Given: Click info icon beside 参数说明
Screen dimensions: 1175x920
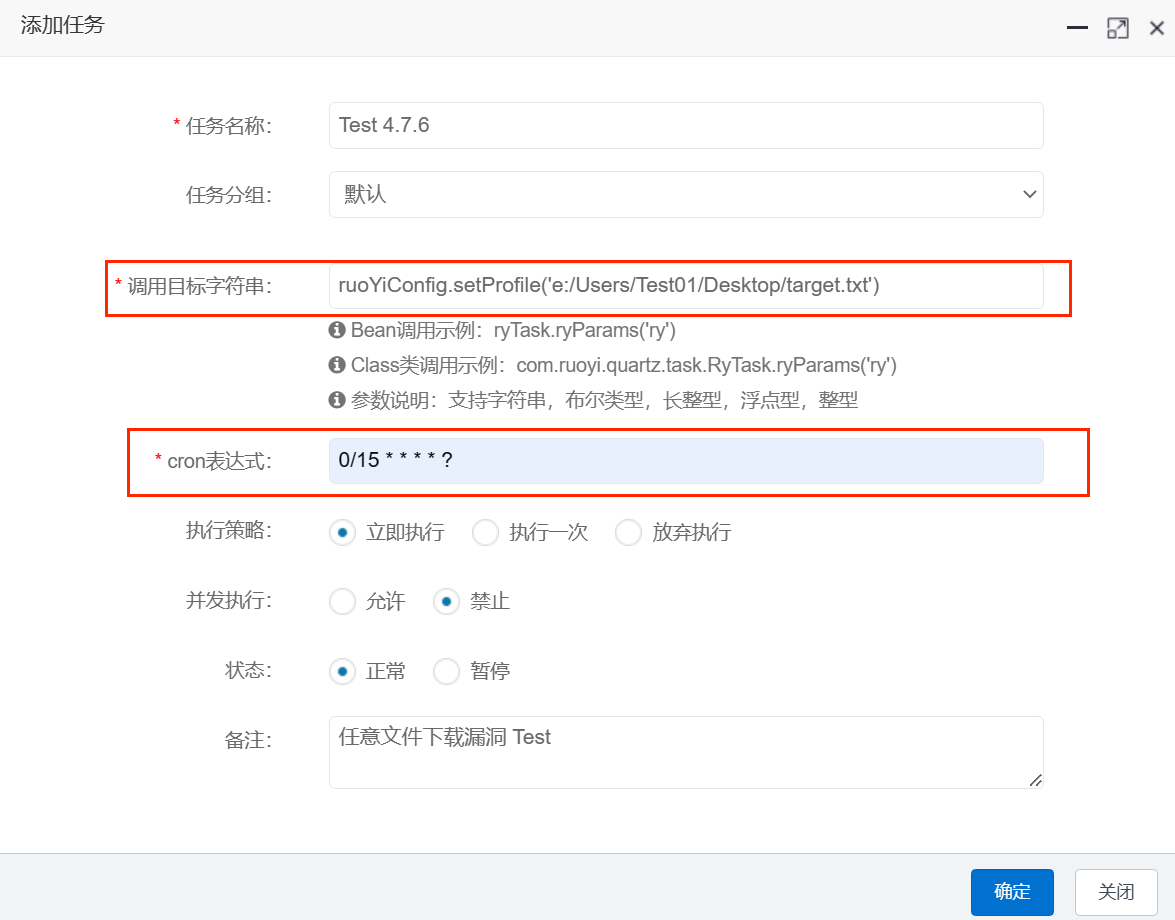Looking at the screenshot, I should pos(337,400).
